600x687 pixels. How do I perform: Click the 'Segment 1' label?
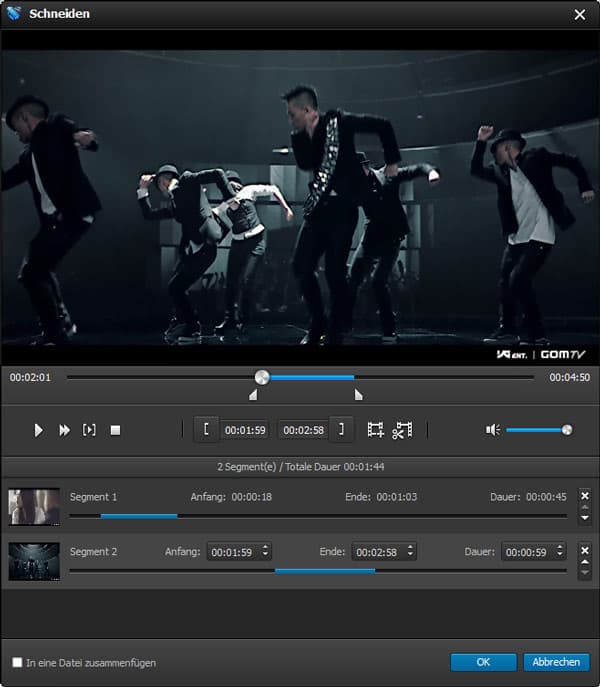pos(93,497)
